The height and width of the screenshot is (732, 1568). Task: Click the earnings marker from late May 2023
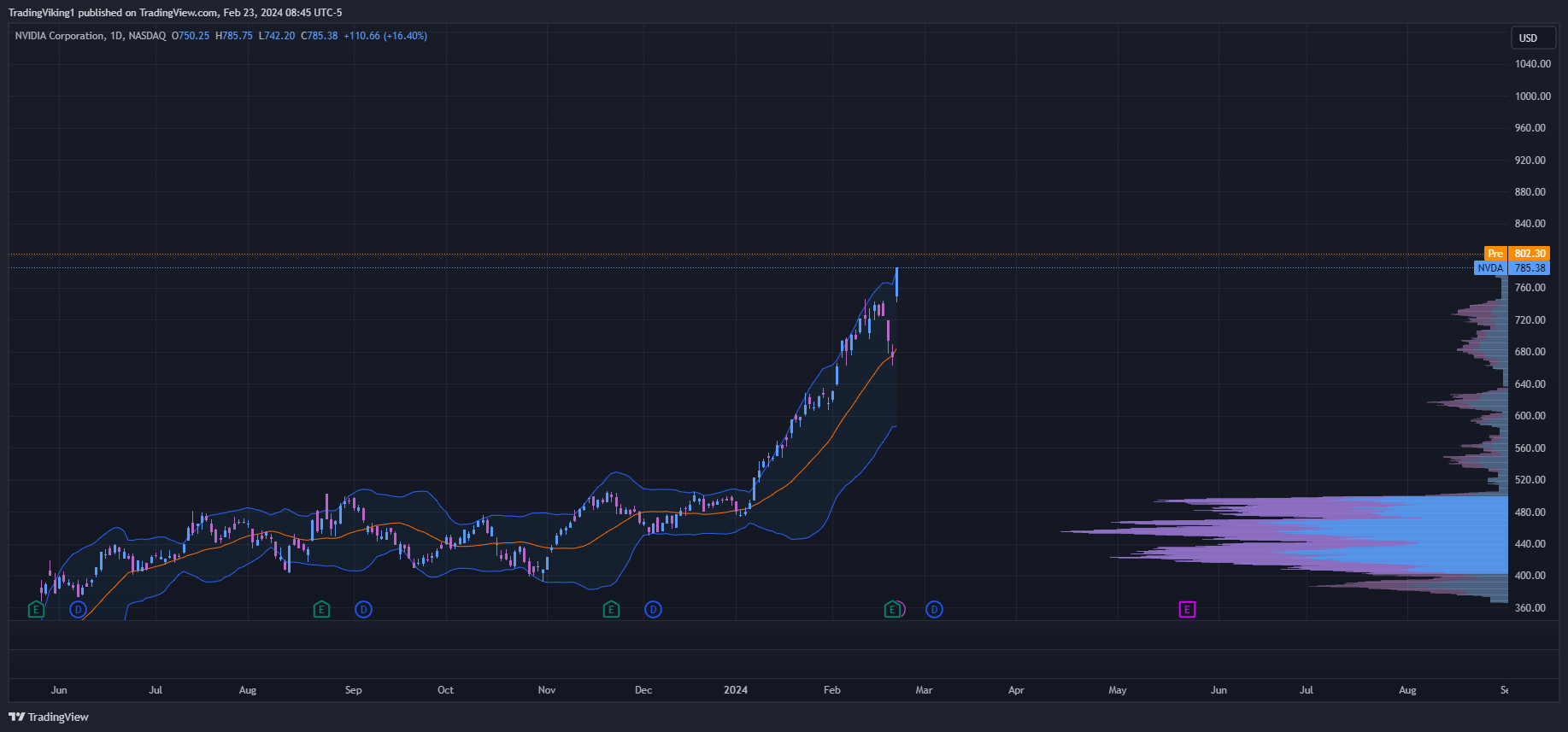pyautogui.click(x=36, y=610)
